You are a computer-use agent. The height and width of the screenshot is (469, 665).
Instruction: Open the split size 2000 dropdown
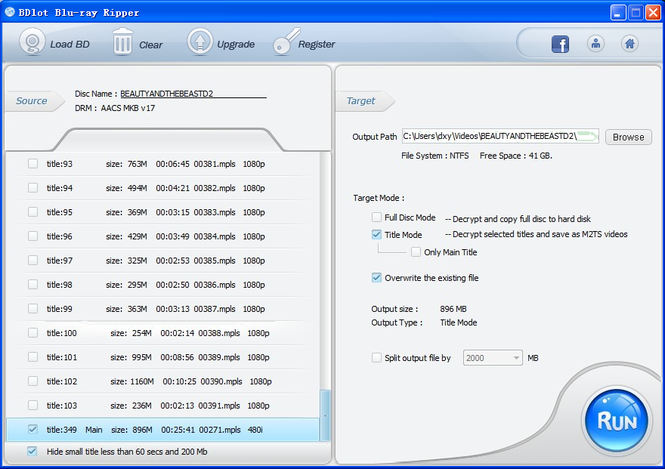pyautogui.click(x=493, y=358)
